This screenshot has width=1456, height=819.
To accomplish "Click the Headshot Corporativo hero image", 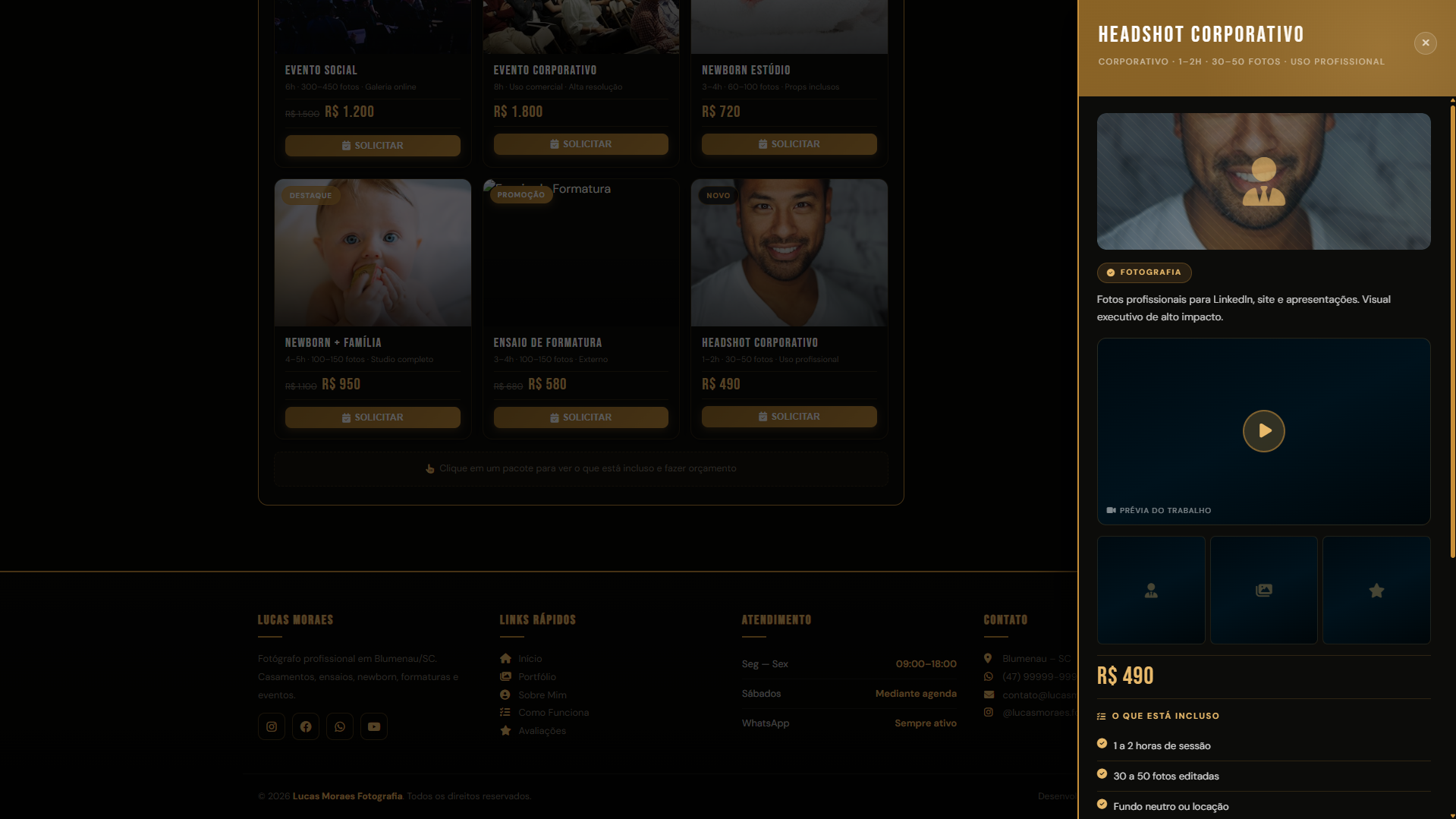I will [1263, 181].
